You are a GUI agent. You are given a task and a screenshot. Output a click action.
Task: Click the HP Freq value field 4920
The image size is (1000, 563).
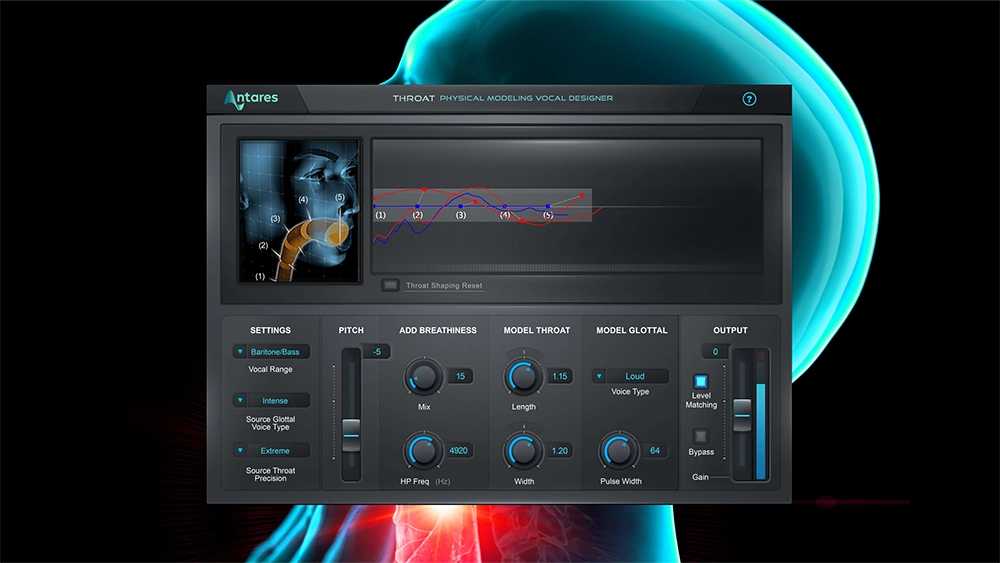(x=460, y=451)
